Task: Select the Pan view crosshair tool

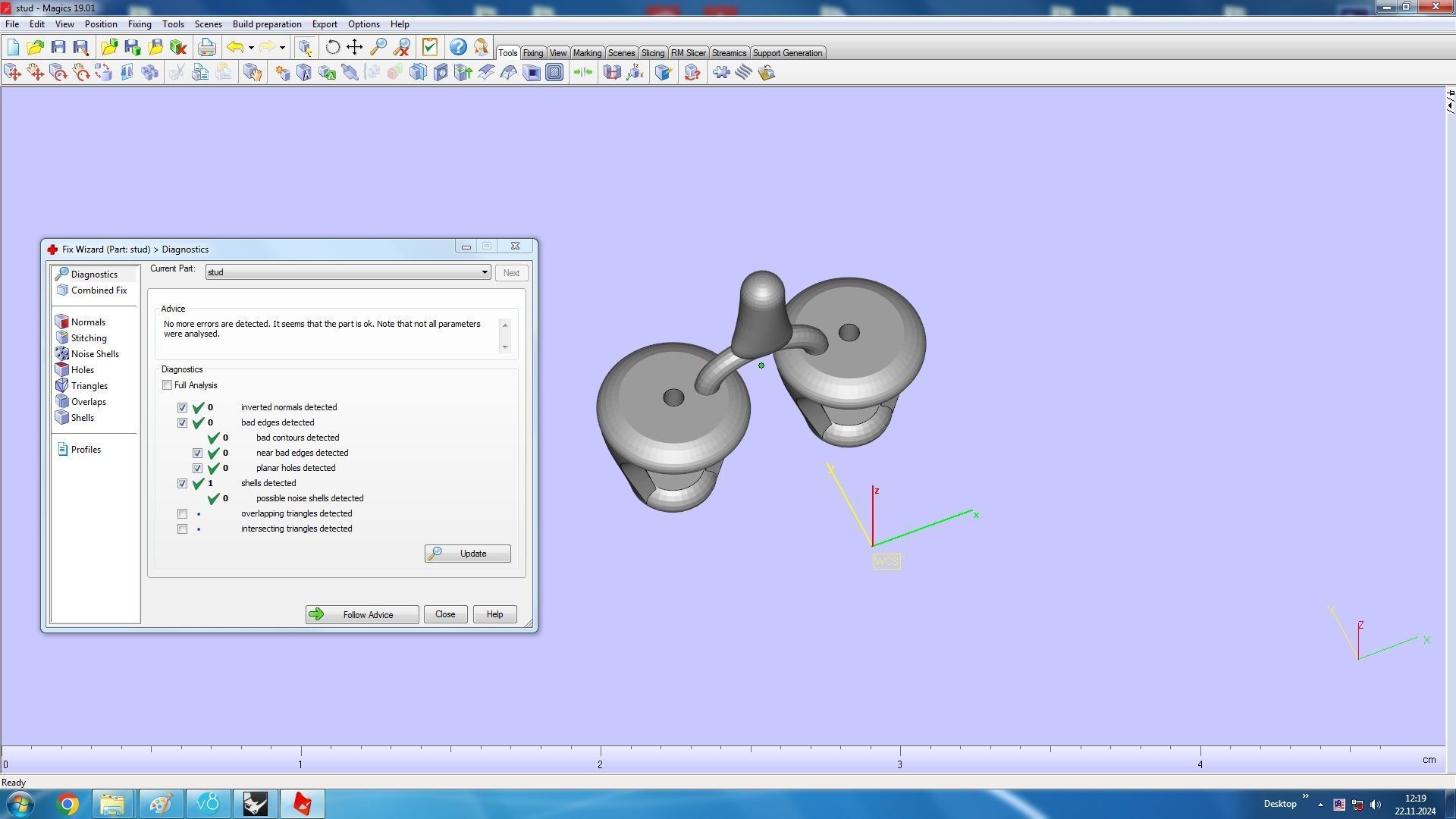Action: [x=354, y=47]
